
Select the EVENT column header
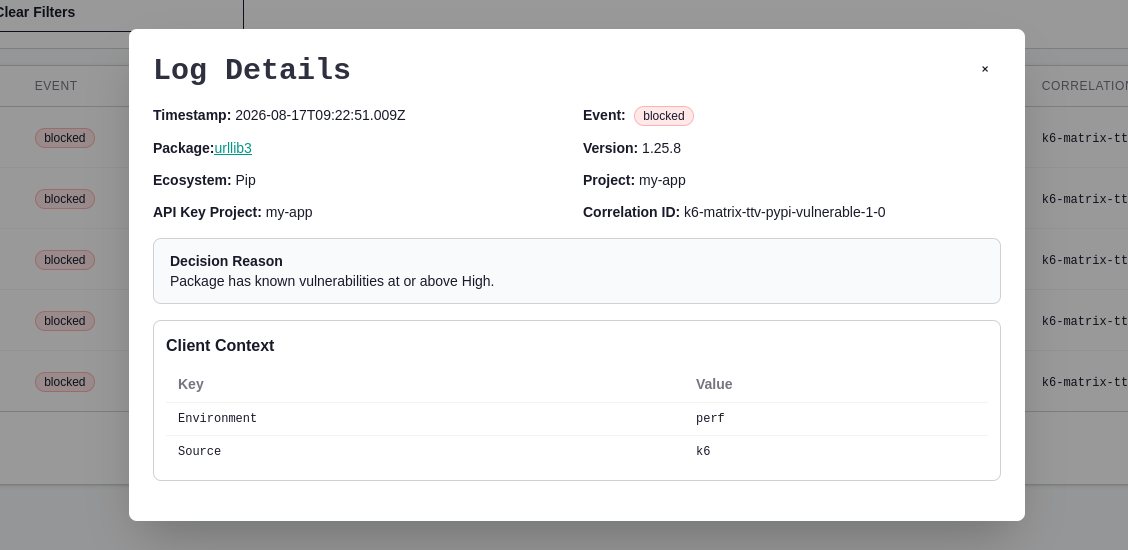pos(56,86)
